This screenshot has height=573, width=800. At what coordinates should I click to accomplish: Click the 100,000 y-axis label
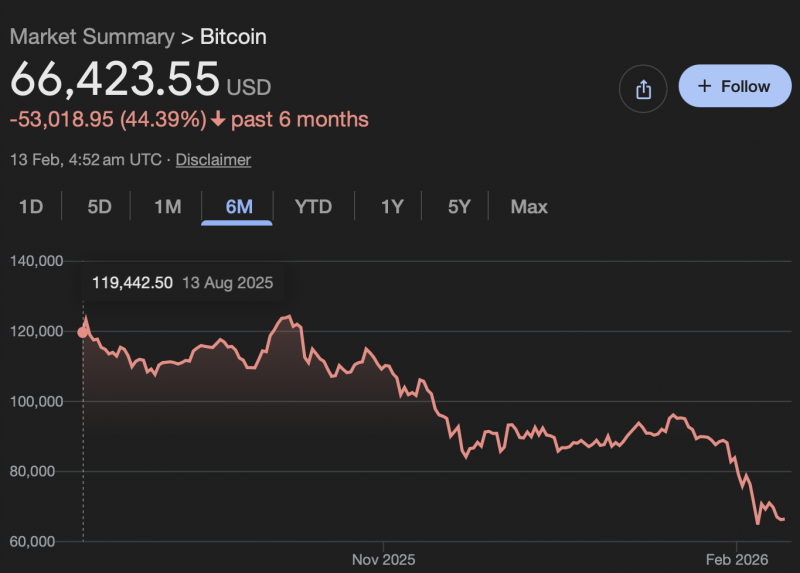coord(37,401)
